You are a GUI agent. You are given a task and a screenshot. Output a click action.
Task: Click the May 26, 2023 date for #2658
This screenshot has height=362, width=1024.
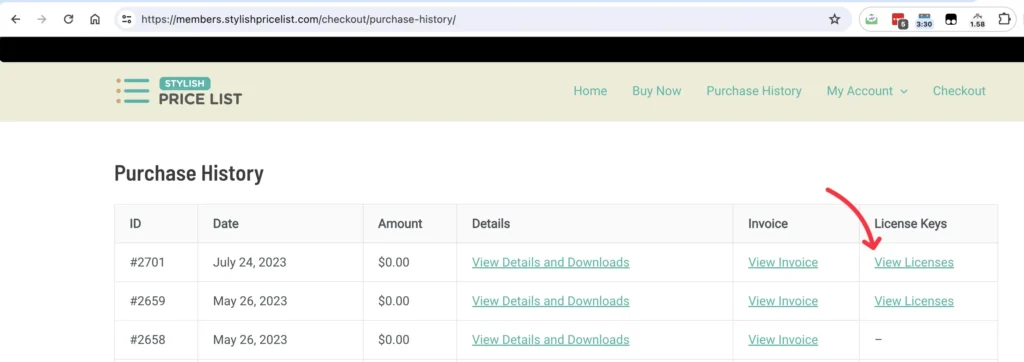pyautogui.click(x=280, y=340)
